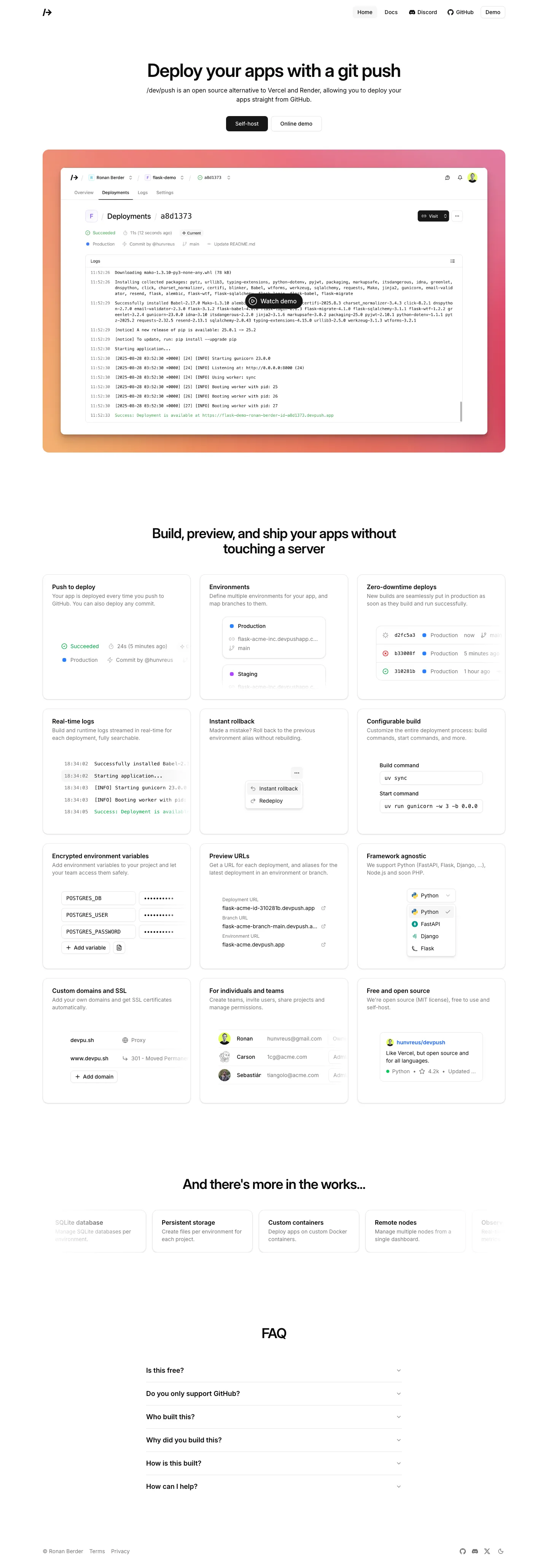Open the Demo nav item
Image resolution: width=548 pixels, height=1568 pixels.
[x=492, y=12]
